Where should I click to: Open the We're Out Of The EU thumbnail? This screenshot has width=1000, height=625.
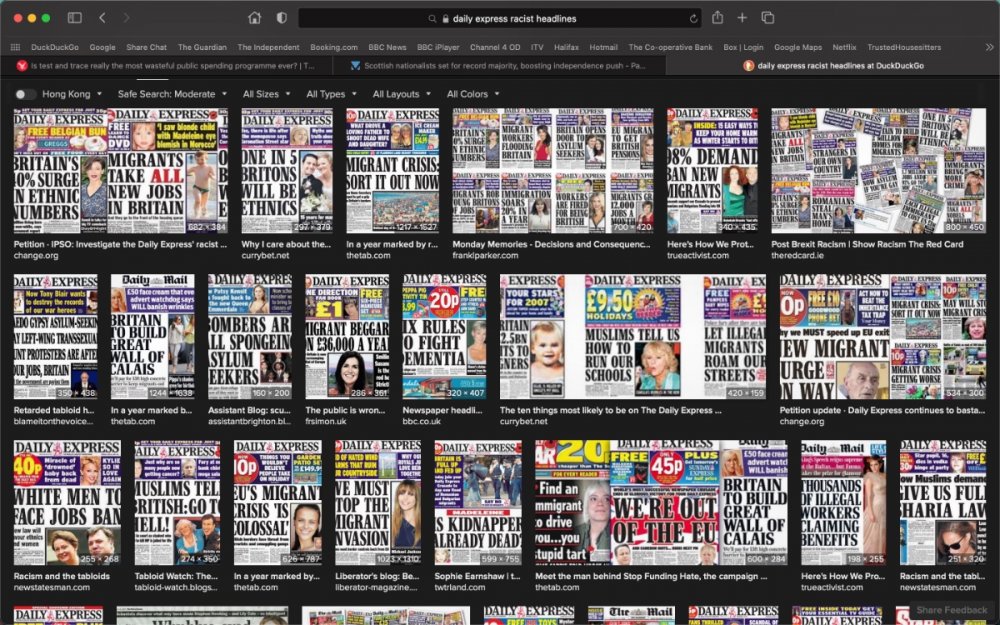coord(661,503)
